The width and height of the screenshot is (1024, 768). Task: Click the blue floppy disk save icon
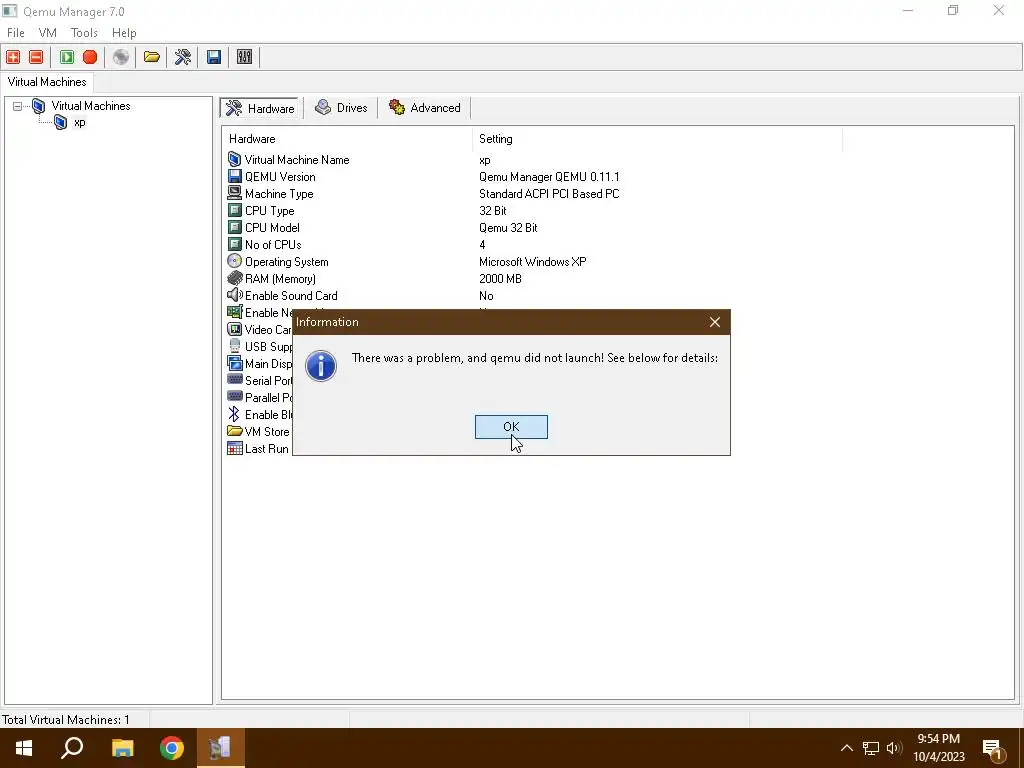pos(214,57)
